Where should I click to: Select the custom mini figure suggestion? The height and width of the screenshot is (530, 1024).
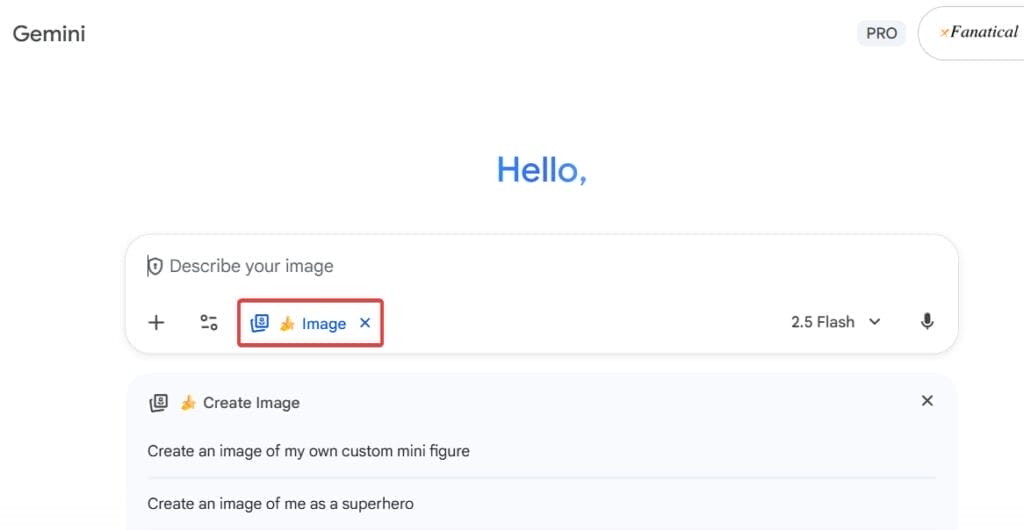tap(308, 451)
